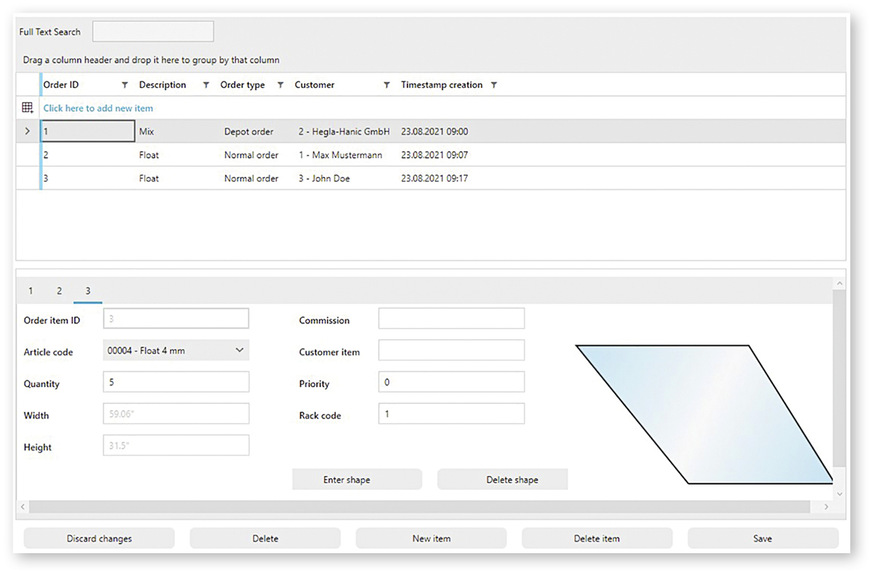Sort by the Customer column header
Viewport: 872px width, 575px height.
[x=314, y=85]
